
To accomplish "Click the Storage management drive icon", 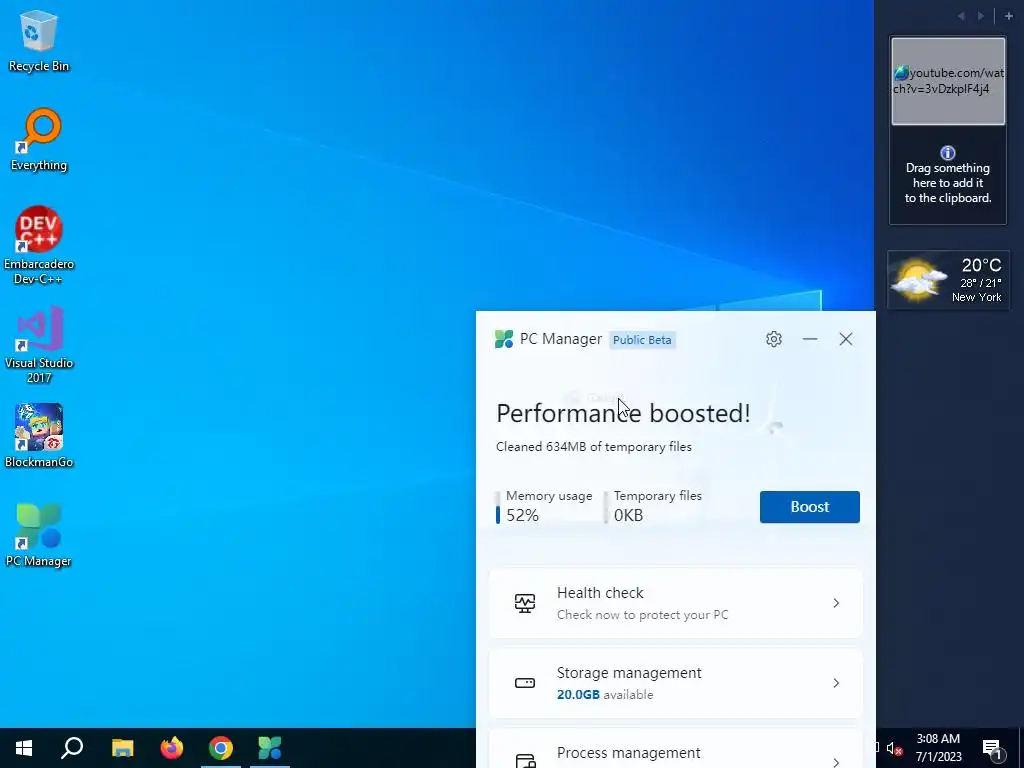I will point(525,683).
